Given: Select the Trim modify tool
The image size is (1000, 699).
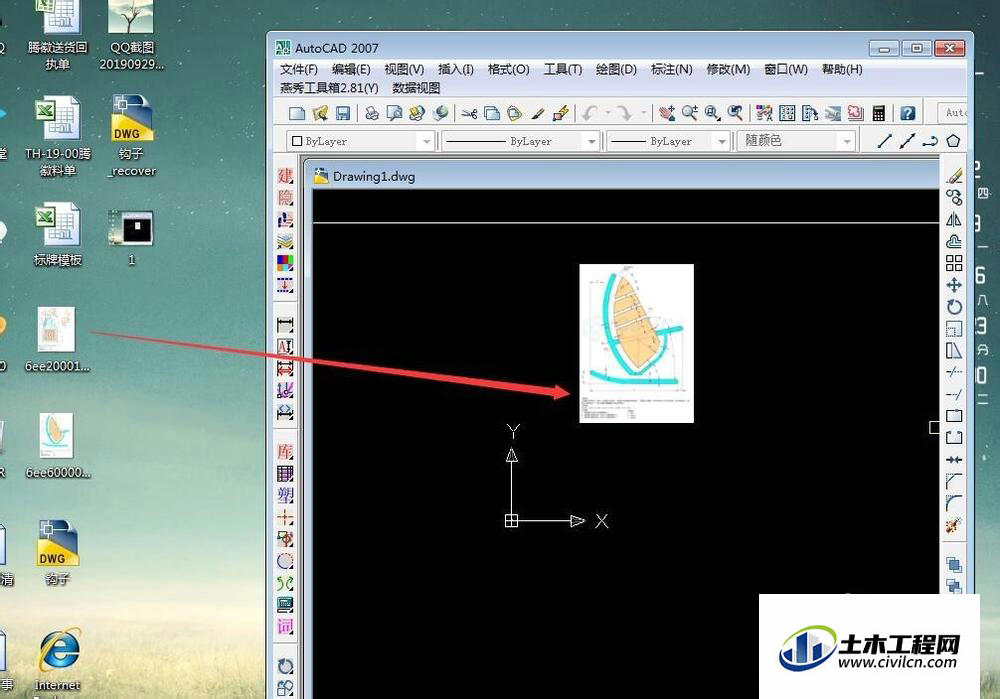Looking at the screenshot, I should click(954, 372).
